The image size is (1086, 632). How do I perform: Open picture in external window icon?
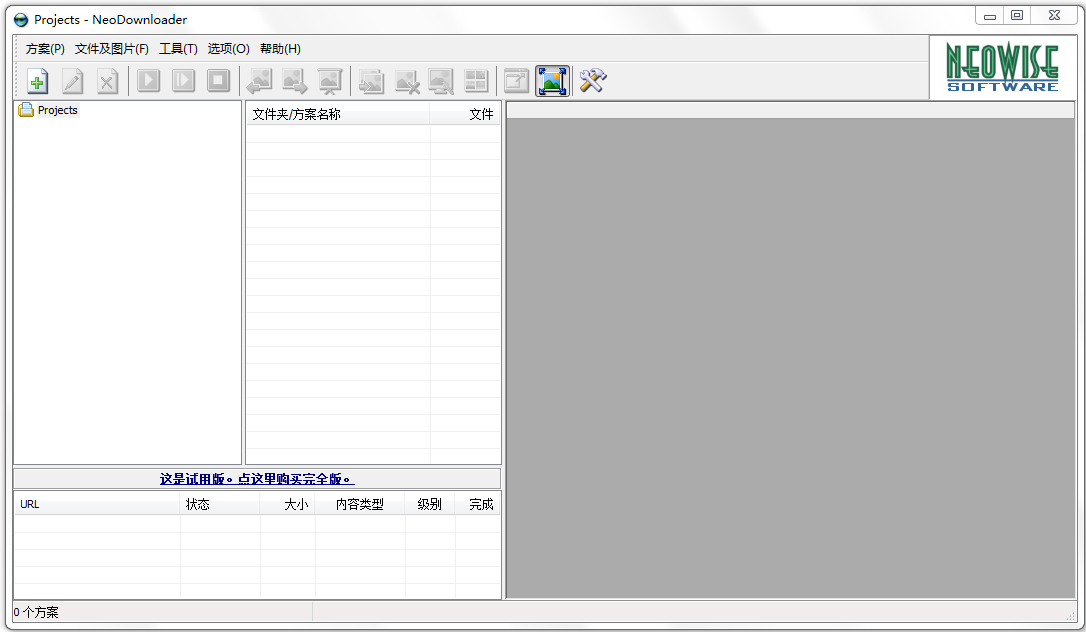pyautogui.click(x=516, y=81)
